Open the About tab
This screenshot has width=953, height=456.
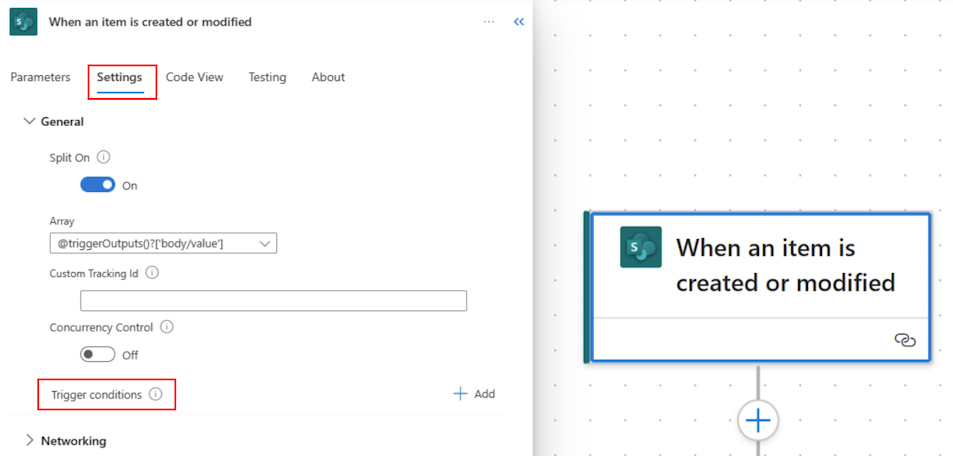pos(328,77)
